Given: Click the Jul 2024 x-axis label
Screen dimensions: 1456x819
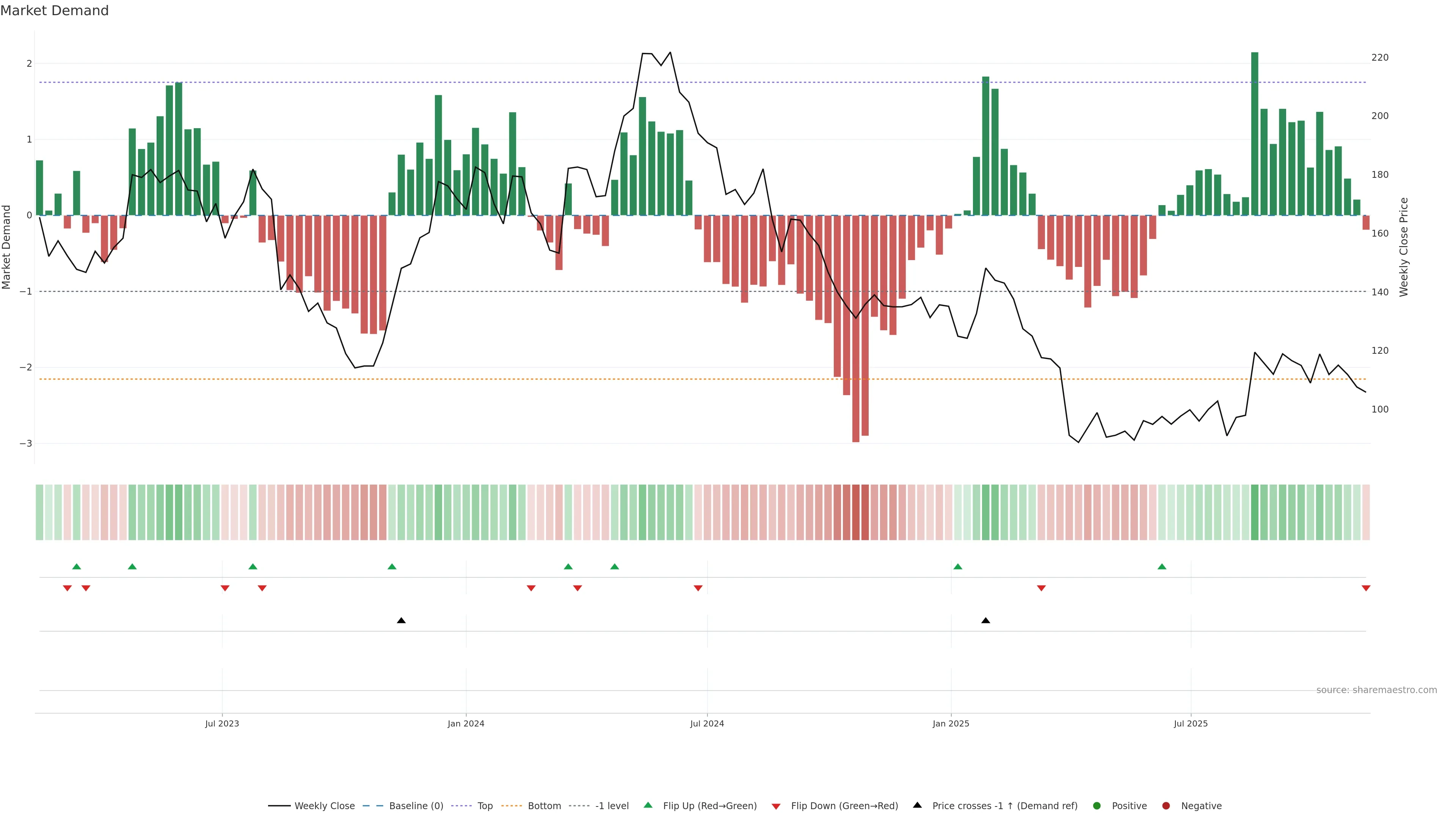Looking at the screenshot, I should [706, 723].
